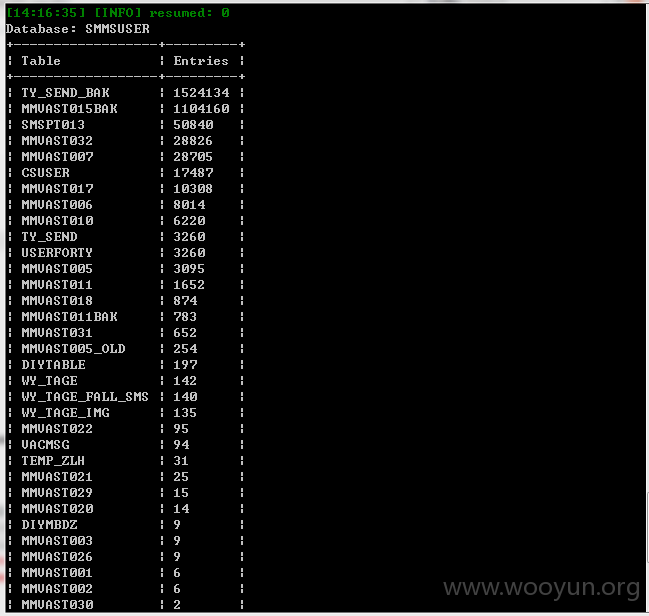Image resolution: width=649 pixels, height=616 pixels.
Task: Select the table name MMVAST010
Action: pyautogui.click(x=58, y=221)
